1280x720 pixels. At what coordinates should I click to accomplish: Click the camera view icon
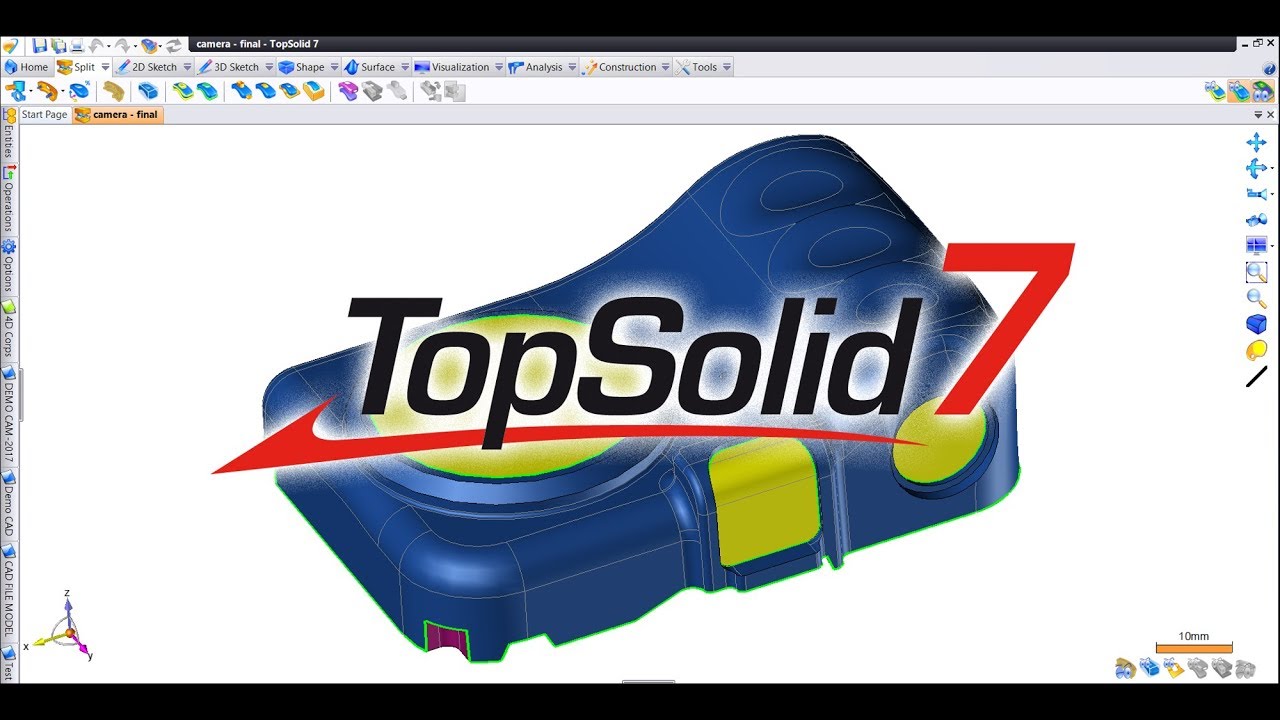1256,194
